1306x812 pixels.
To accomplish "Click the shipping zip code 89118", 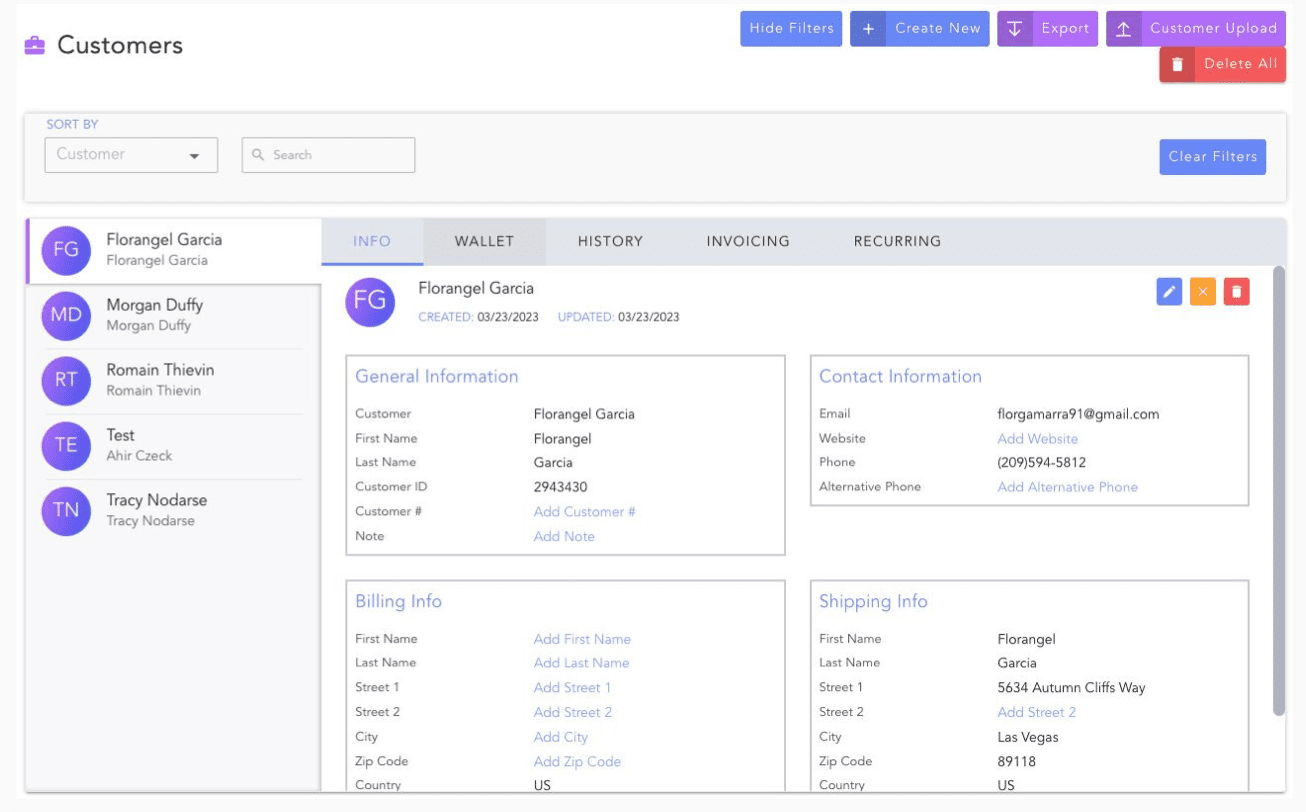I will [1016, 762].
